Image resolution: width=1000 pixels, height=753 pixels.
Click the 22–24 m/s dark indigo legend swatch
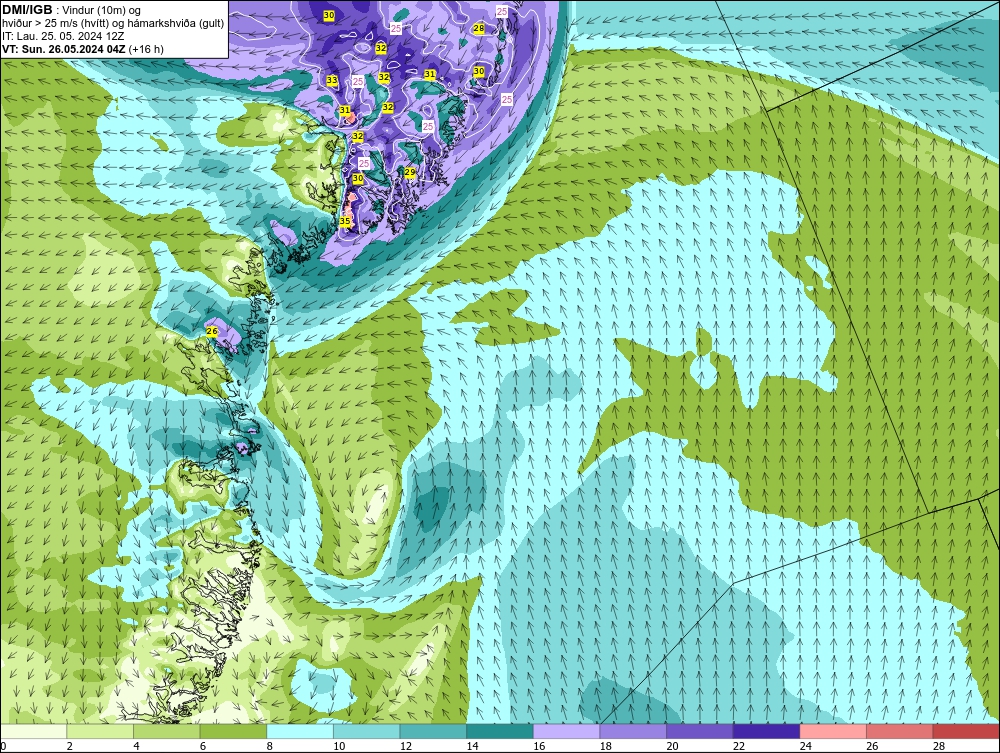pos(767,731)
